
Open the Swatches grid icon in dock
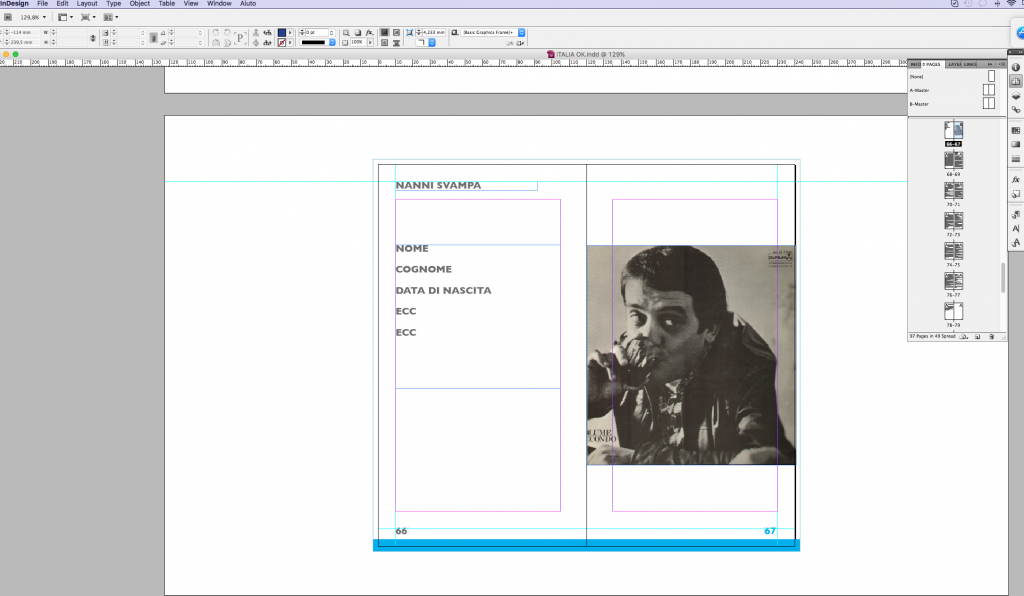pos(1016,131)
